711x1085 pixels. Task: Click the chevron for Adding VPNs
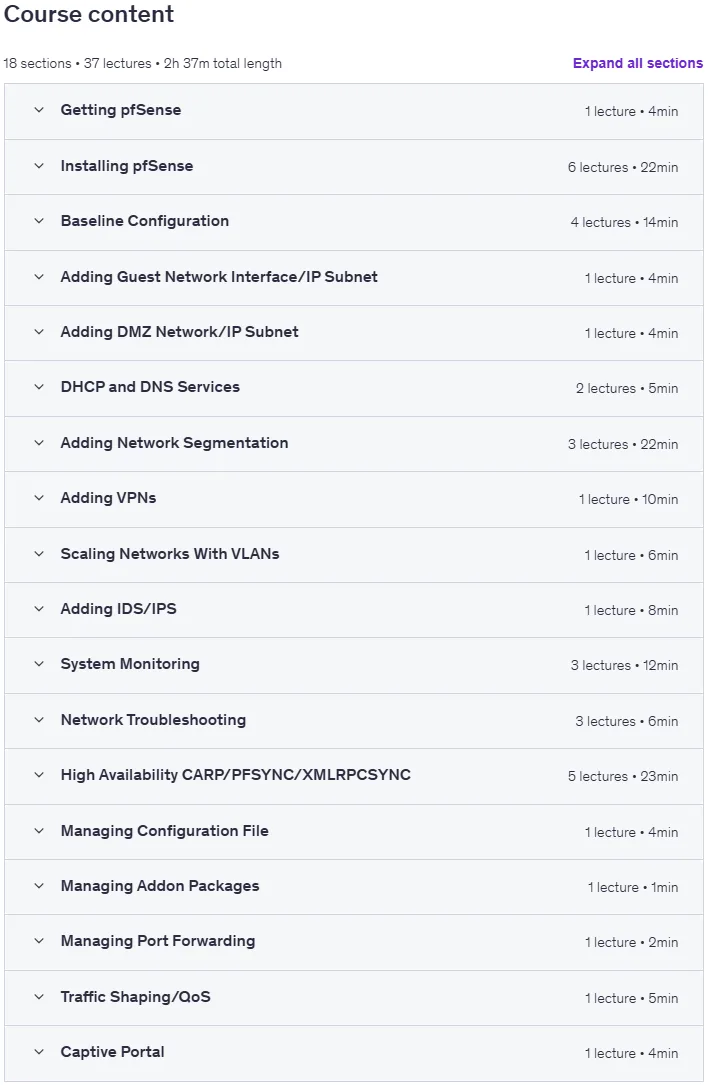(39, 498)
